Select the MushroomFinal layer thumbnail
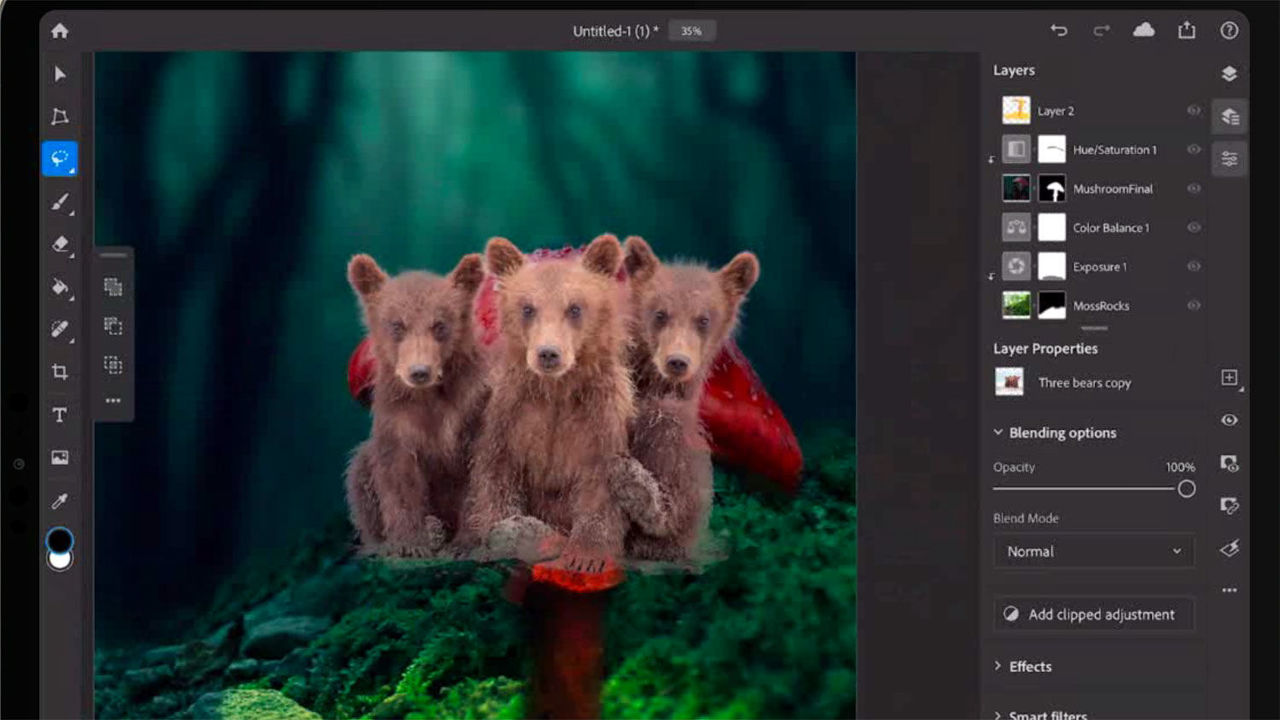Screen dimensions: 1280x720 tap(1016, 188)
